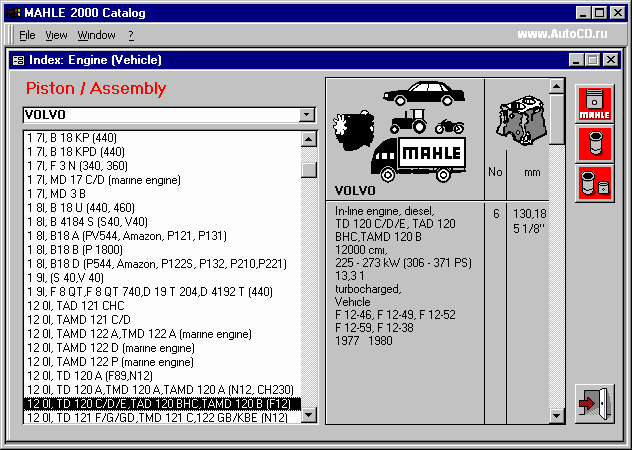Click details panel scroll up arrow
The height and width of the screenshot is (450, 632).
[557, 86]
